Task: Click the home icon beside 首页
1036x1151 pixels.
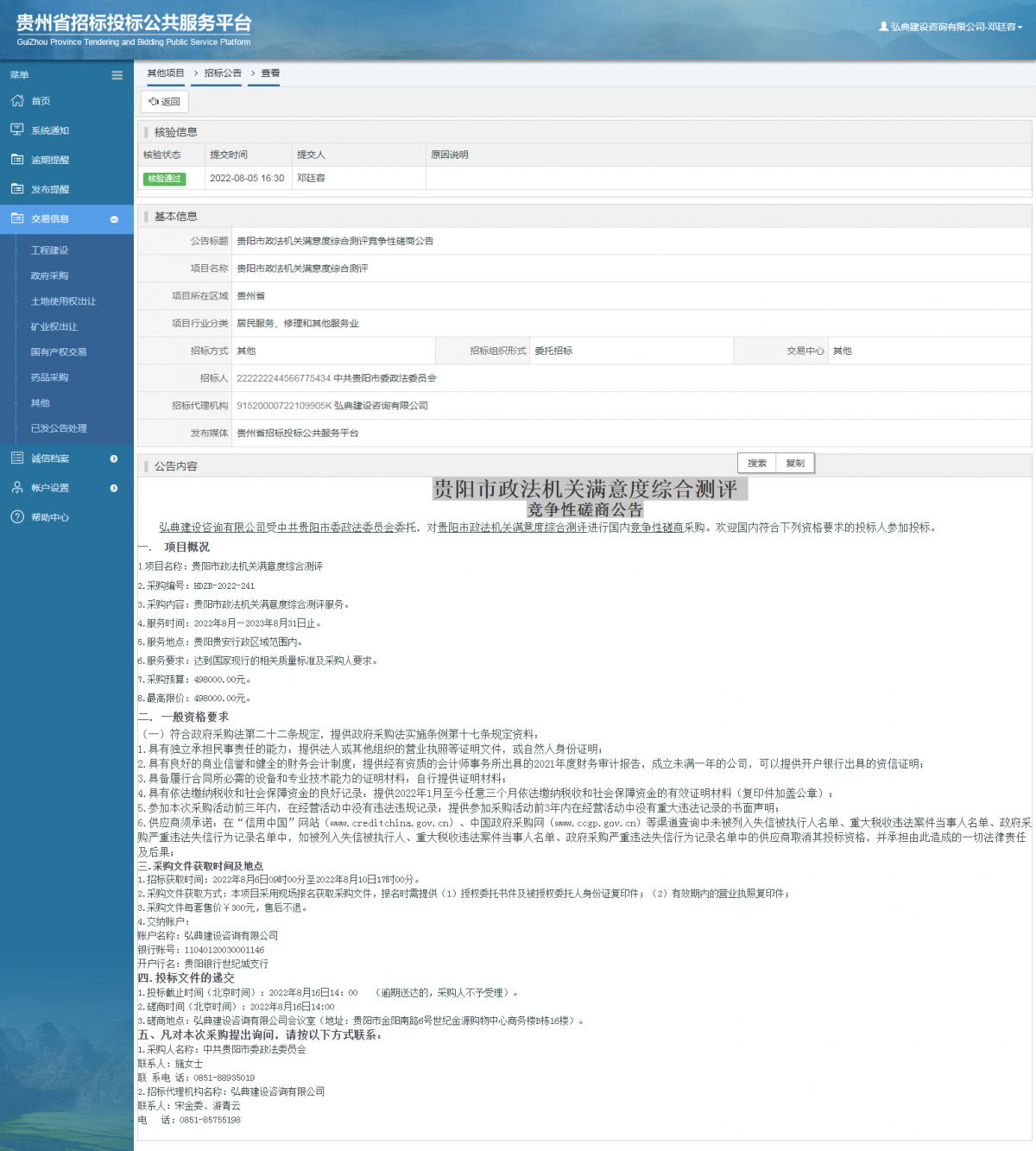Action: tap(17, 101)
